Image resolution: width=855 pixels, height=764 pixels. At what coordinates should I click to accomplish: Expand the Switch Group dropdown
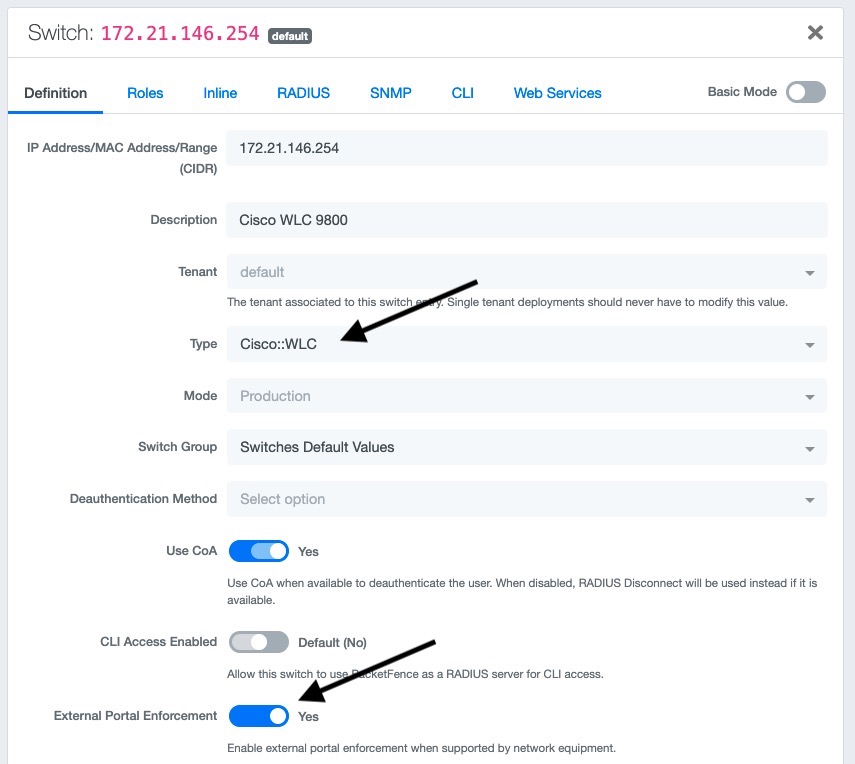click(526, 447)
